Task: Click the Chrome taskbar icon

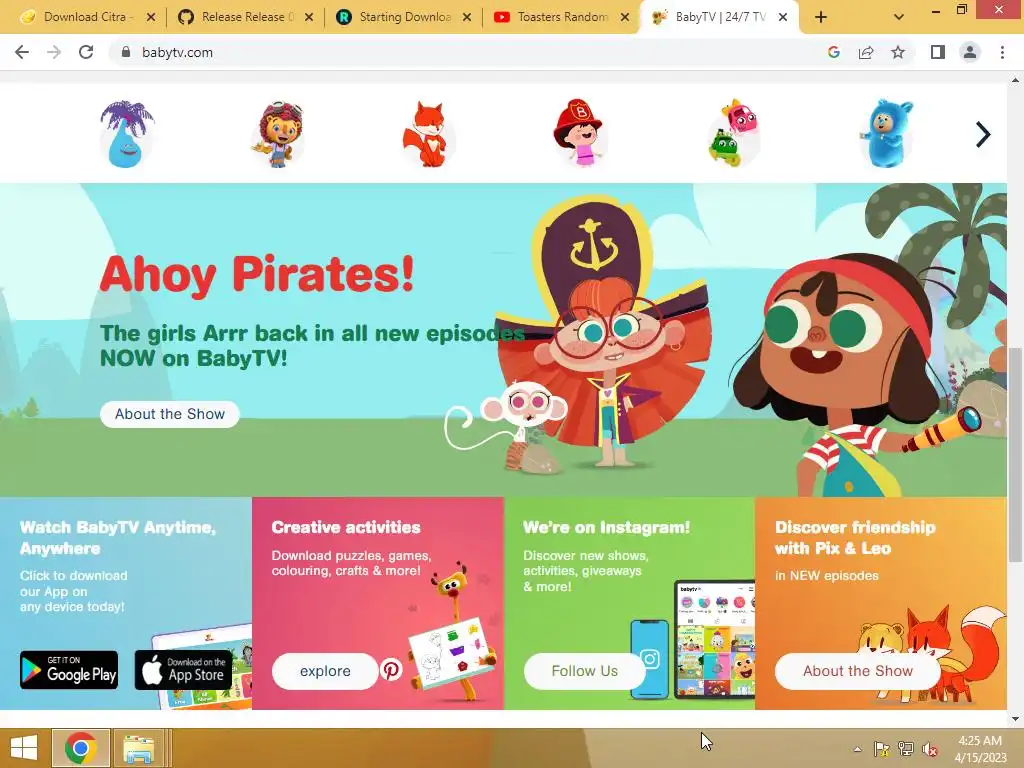Action: tap(81, 748)
